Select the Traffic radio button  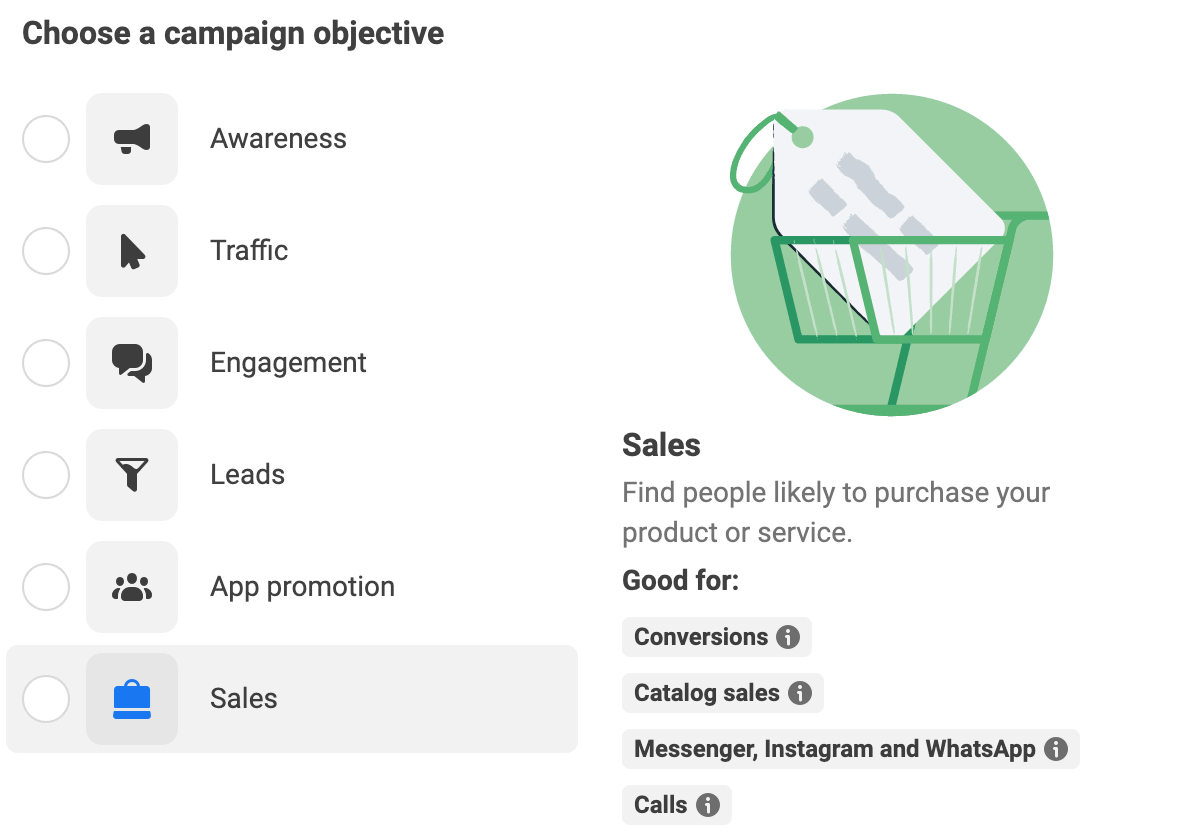[45, 251]
